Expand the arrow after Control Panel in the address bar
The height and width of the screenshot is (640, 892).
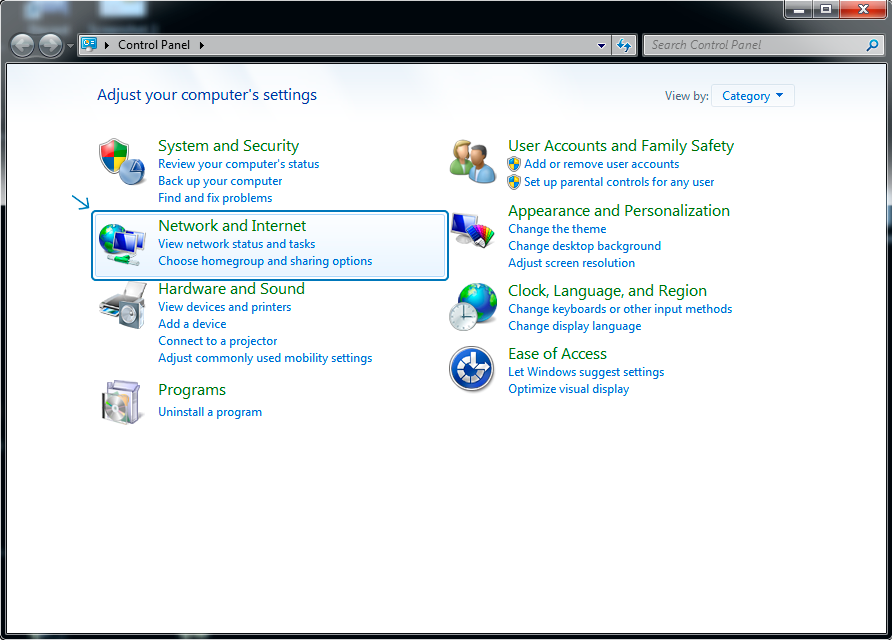tap(201, 45)
